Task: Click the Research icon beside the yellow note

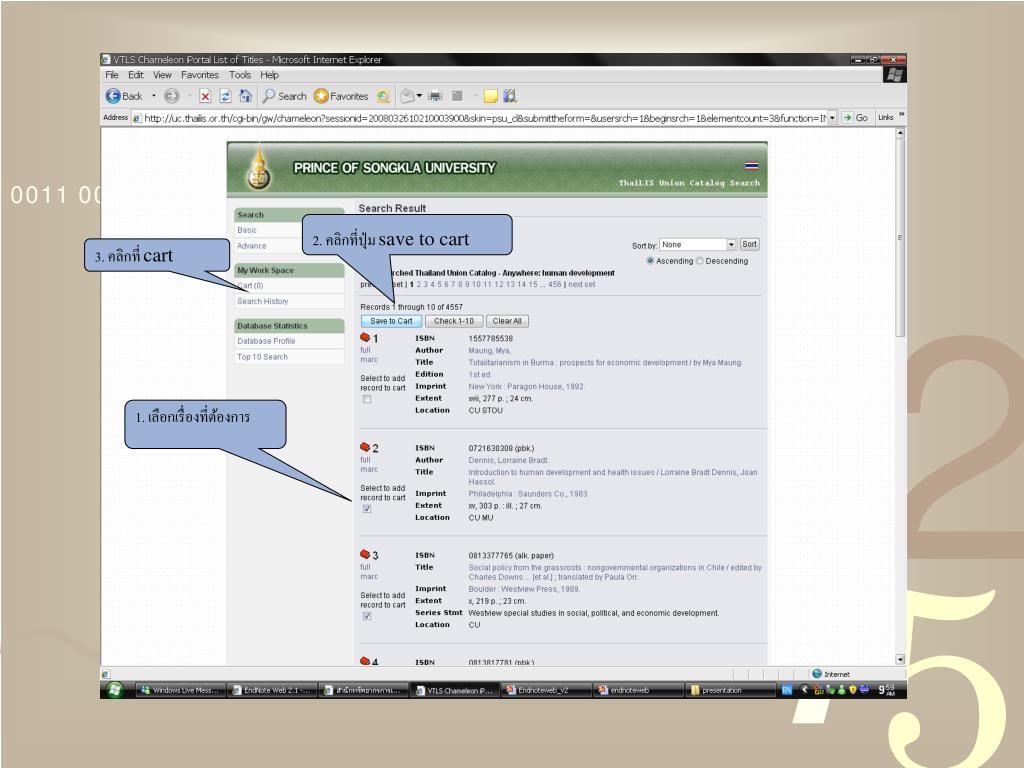Action: [x=510, y=96]
